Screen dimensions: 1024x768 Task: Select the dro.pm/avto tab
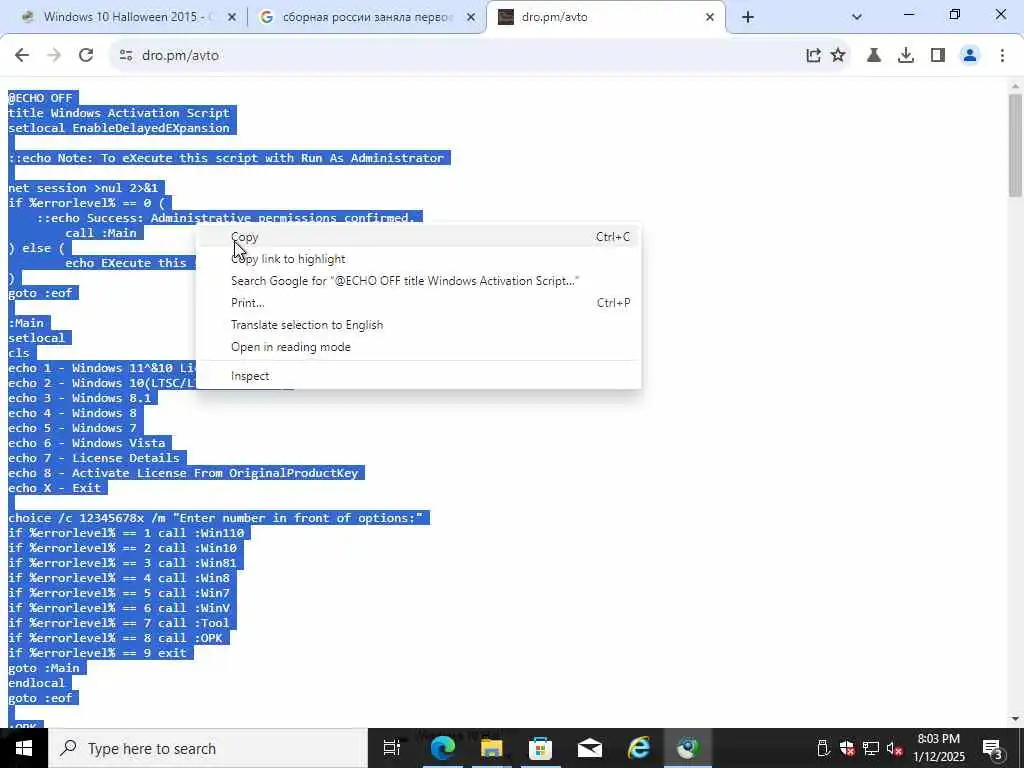coord(606,17)
